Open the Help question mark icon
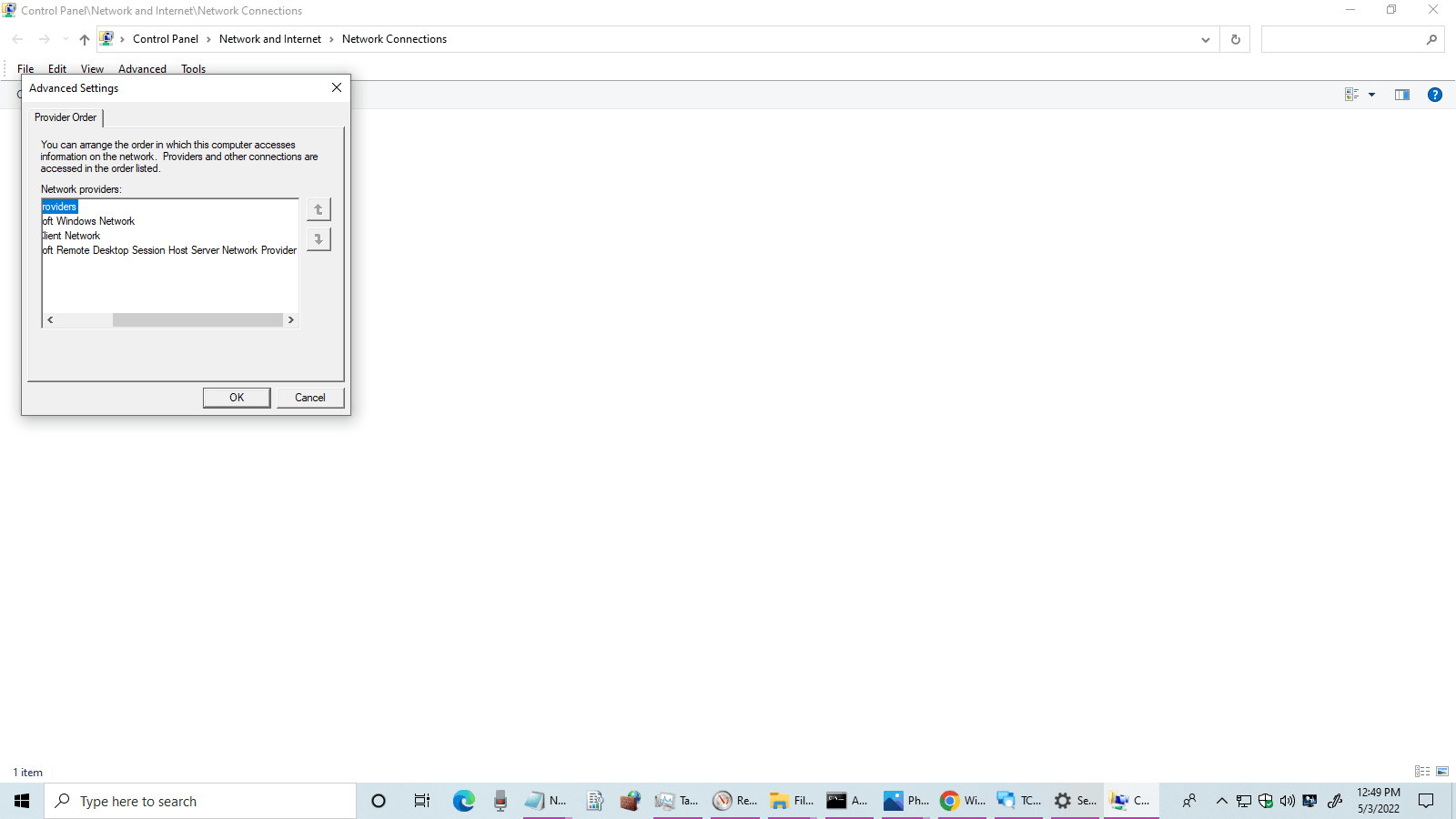Image resolution: width=1456 pixels, height=819 pixels. (1435, 95)
